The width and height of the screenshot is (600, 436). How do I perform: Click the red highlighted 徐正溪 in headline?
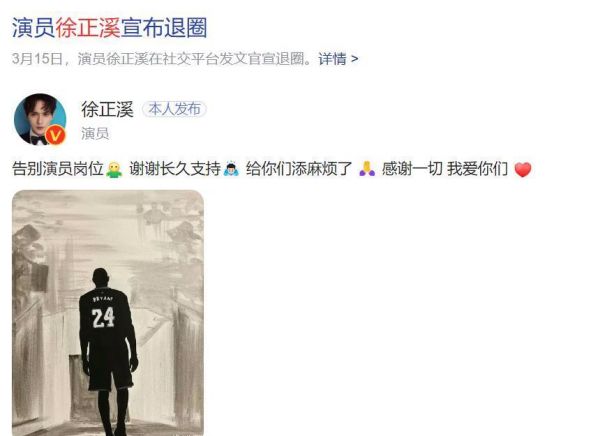click(88, 28)
